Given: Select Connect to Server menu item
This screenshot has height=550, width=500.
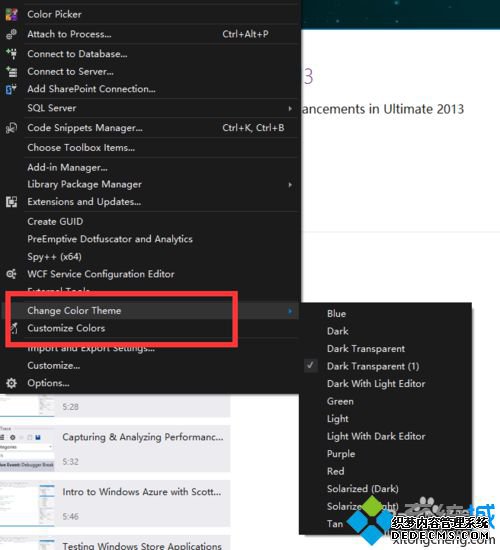Looking at the screenshot, I should pos(71,72).
